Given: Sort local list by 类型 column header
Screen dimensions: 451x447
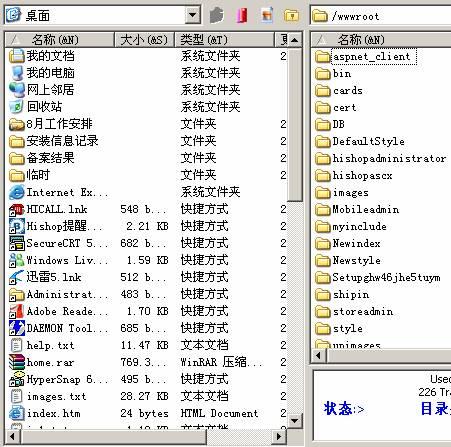Looking at the screenshot, I should [224, 40].
